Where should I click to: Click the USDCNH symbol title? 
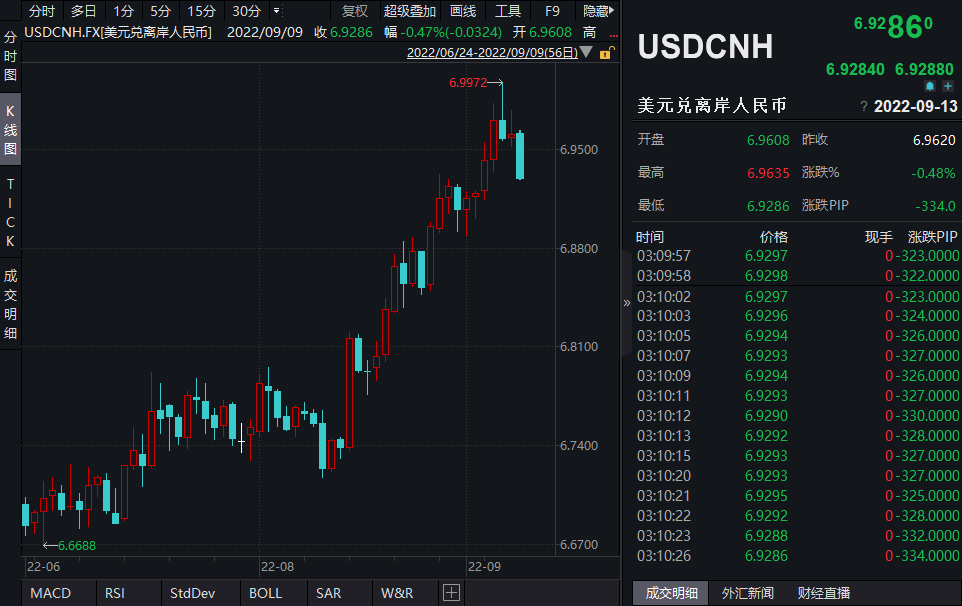tap(706, 47)
